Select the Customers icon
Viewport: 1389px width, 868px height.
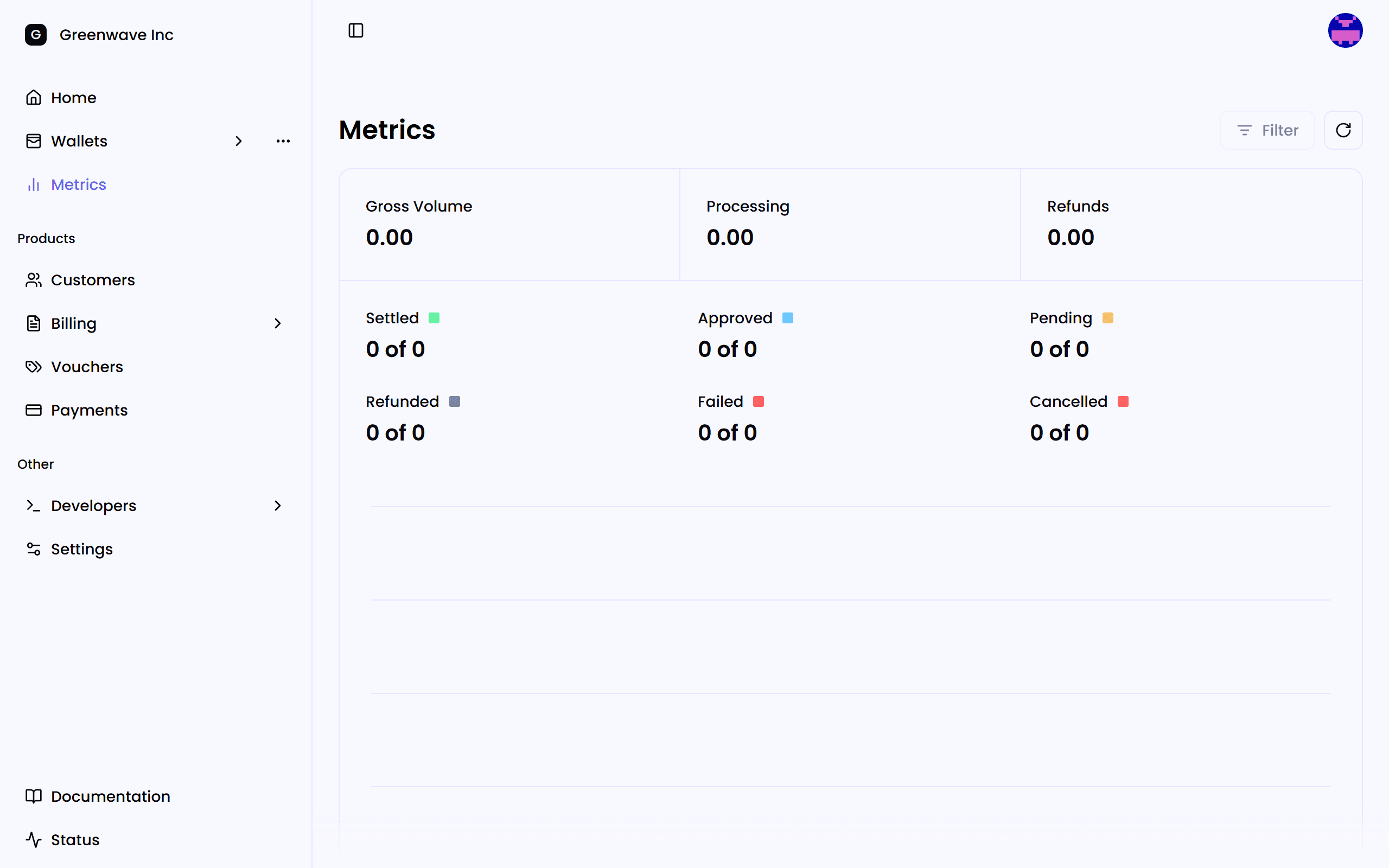tap(33, 280)
